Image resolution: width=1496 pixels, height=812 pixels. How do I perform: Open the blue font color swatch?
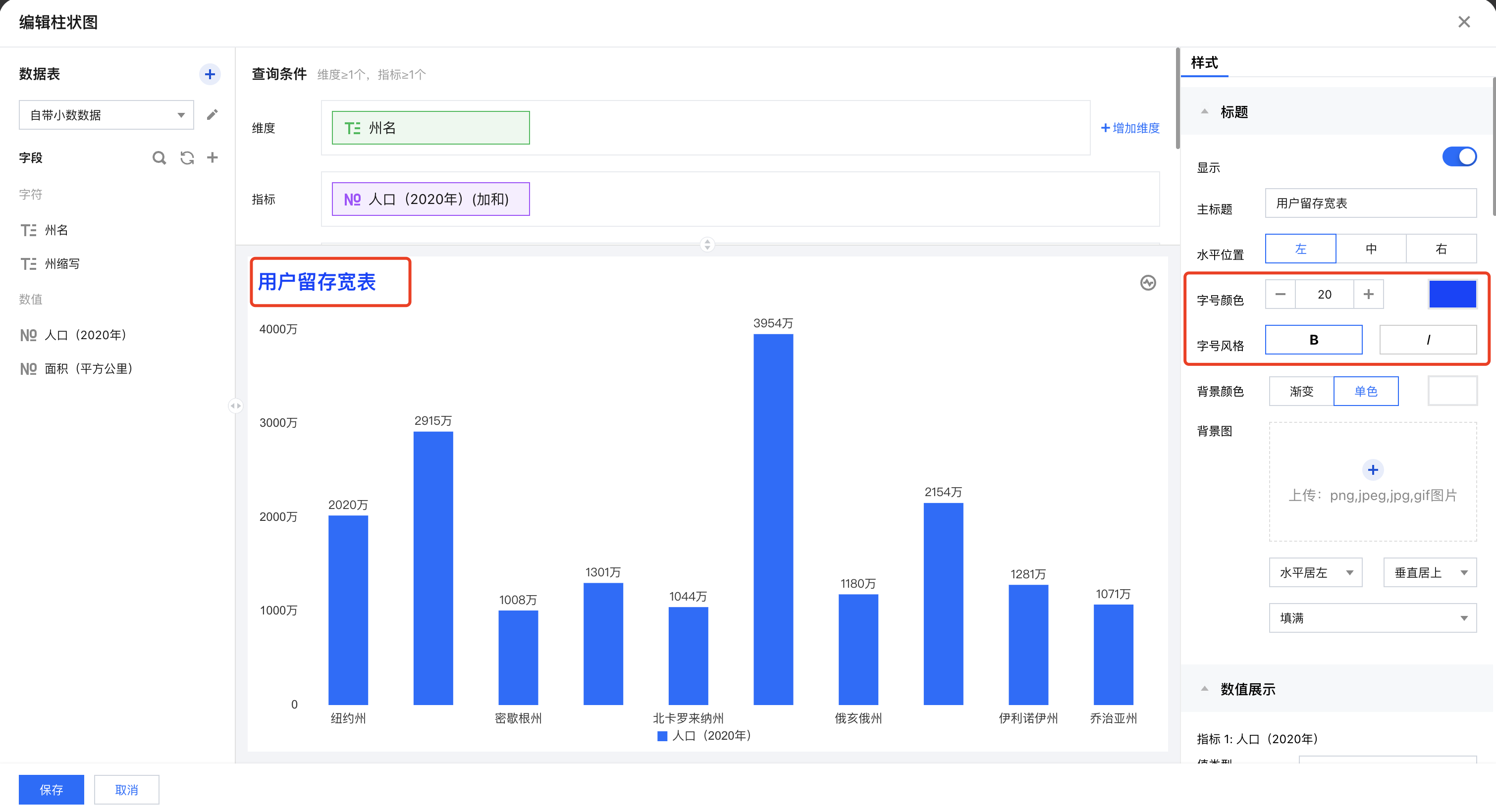tap(1452, 294)
